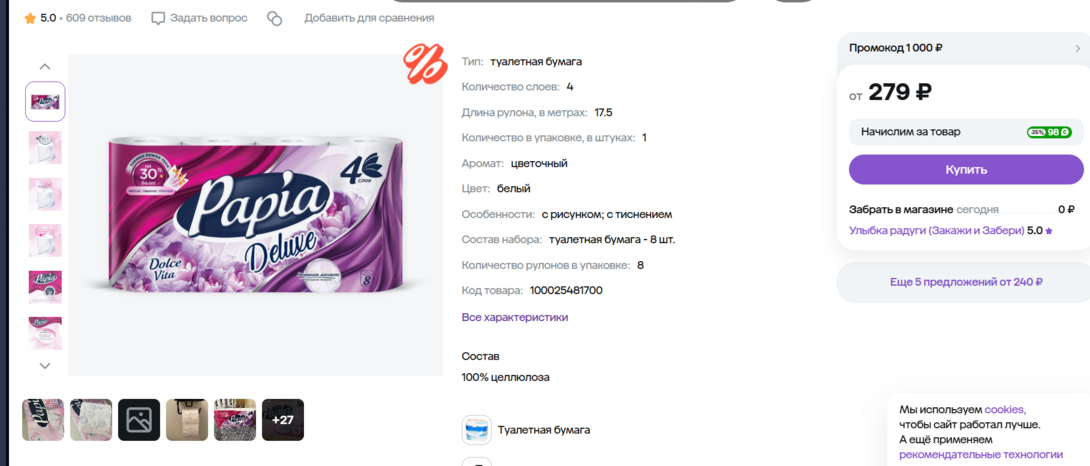Select the first product thumbnail
The width and height of the screenshot is (1090, 466).
[x=45, y=102]
